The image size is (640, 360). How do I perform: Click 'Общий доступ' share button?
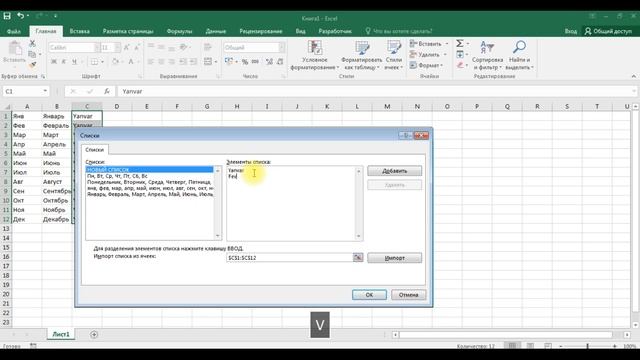(x=608, y=31)
